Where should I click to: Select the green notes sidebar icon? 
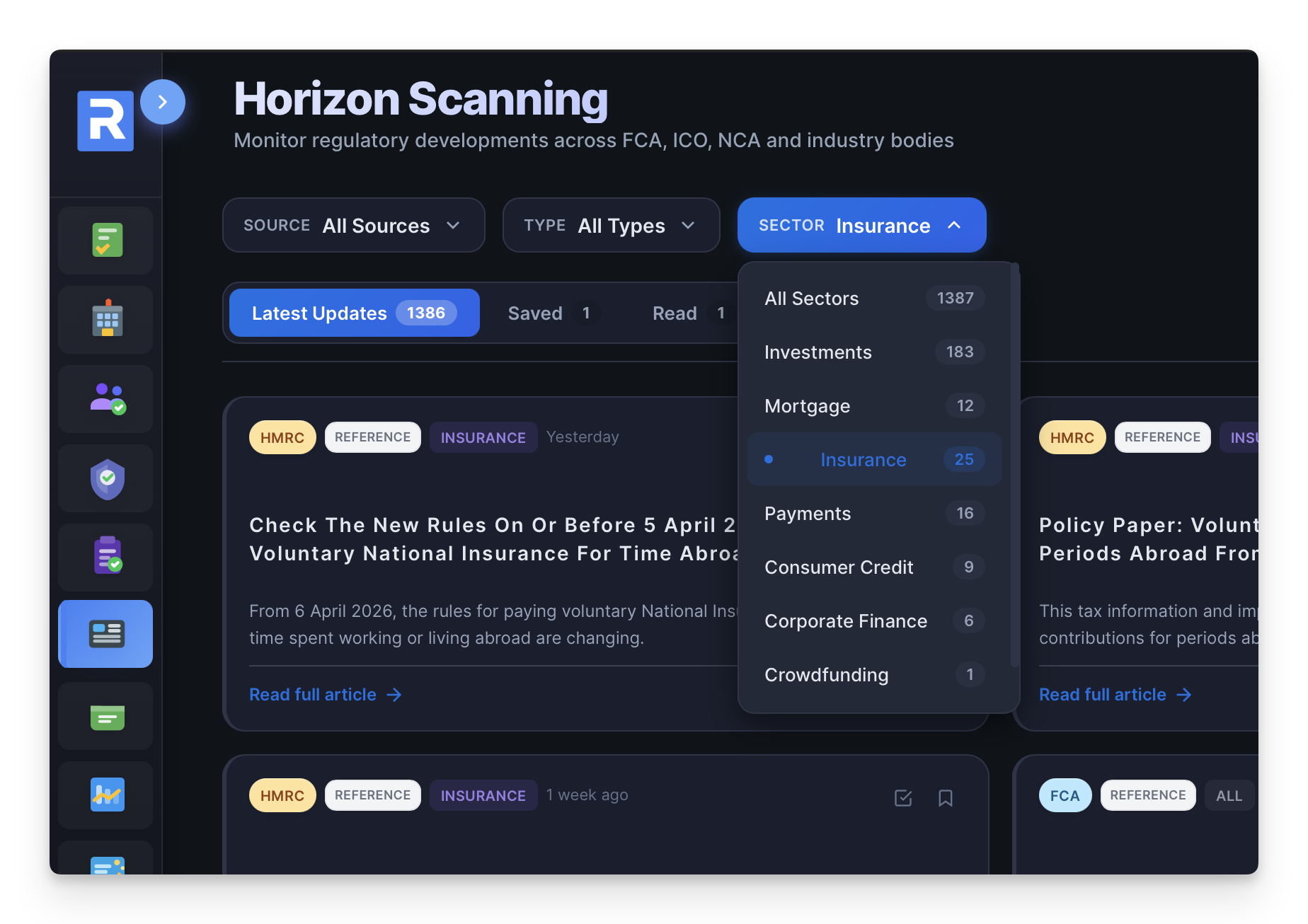click(105, 716)
